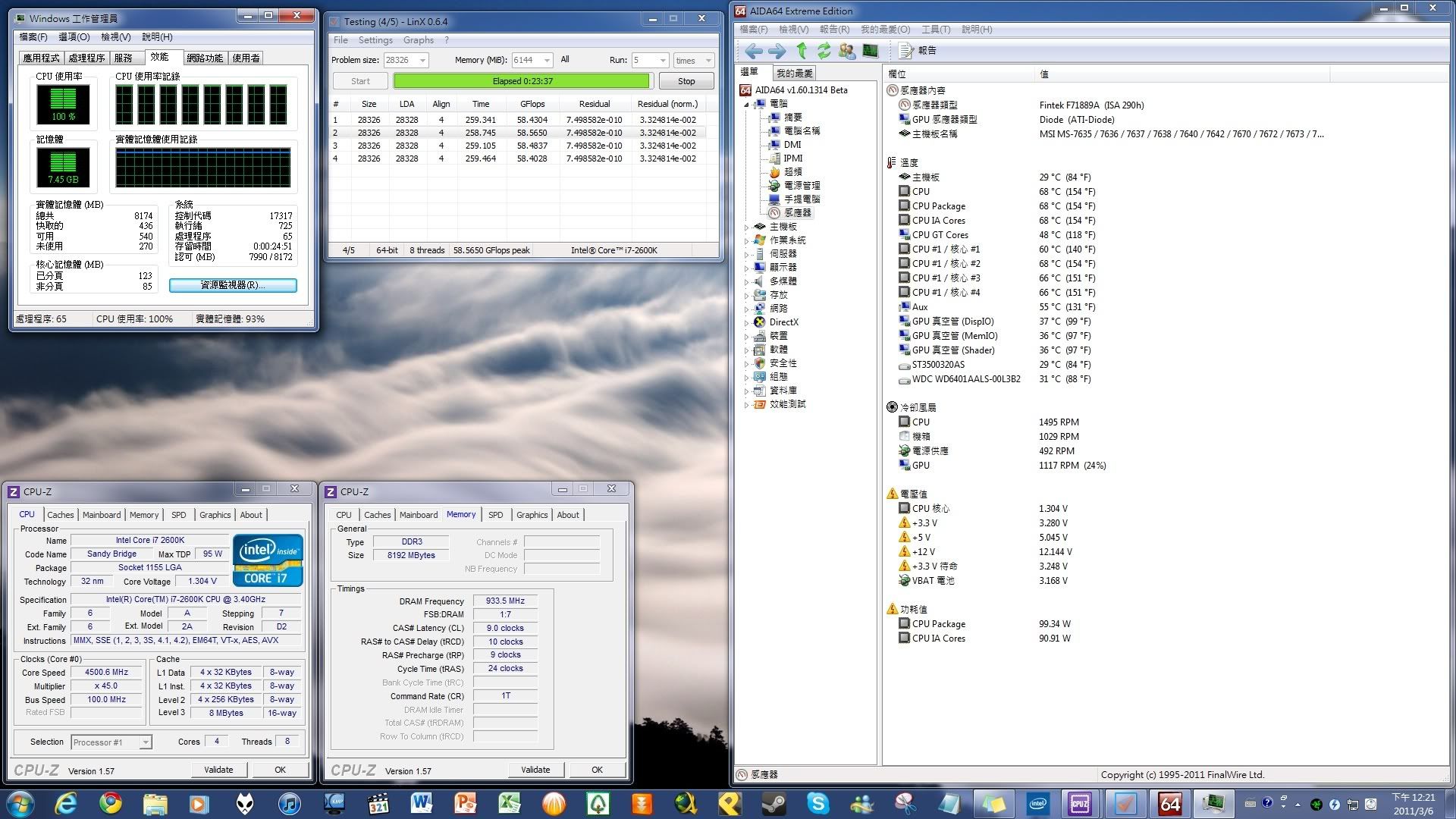The height and width of the screenshot is (819, 1456).
Task: Collapse the 電腦 node in AIDA64 tree
Action: (746, 104)
